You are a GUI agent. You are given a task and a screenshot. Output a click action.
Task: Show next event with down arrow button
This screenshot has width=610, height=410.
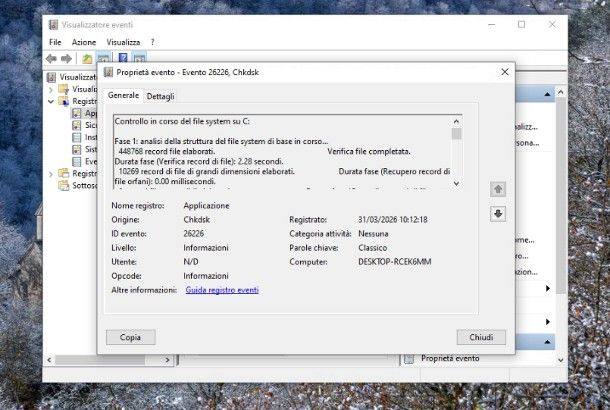[498, 214]
